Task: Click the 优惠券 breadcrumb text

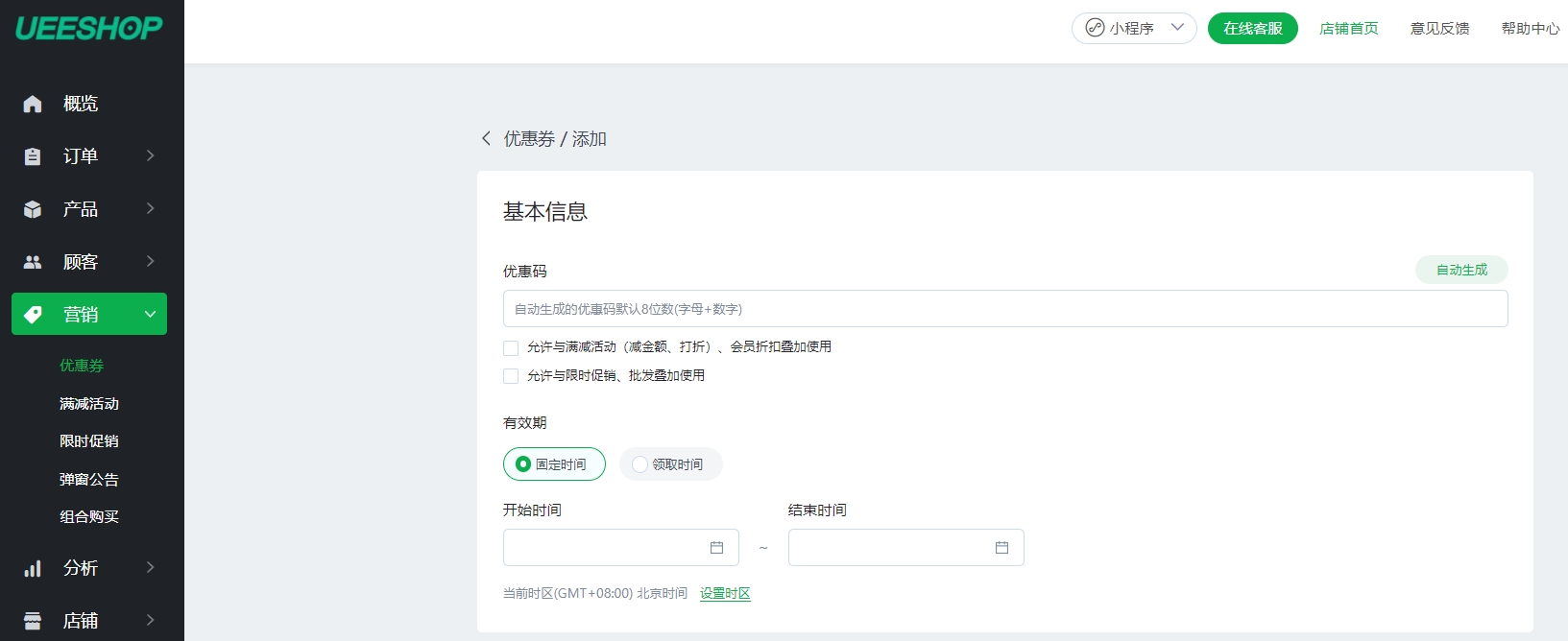Action: click(x=529, y=139)
